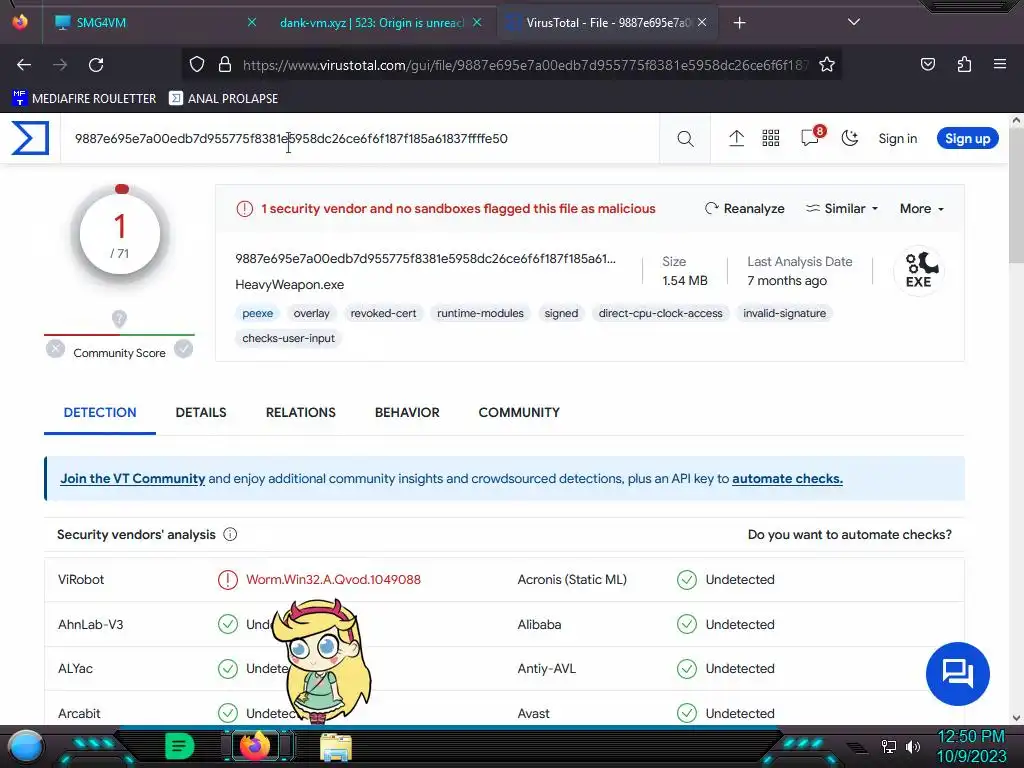Click the Security vendors' analysis info icon

230,534
